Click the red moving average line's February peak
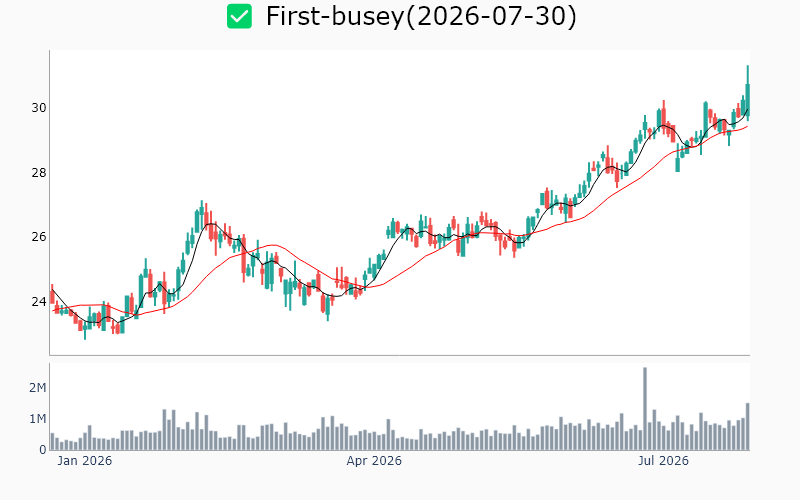 coord(273,245)
